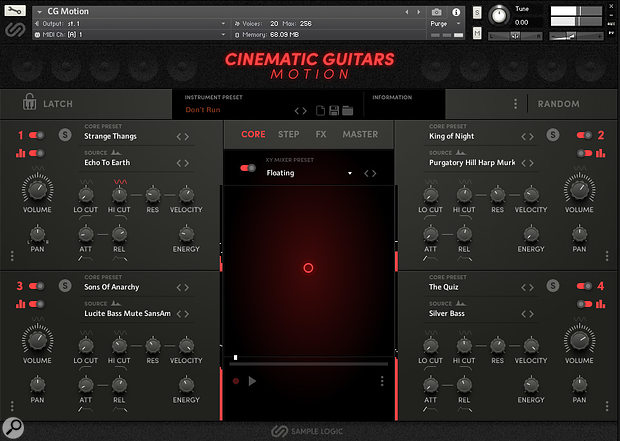Click the Latch keyboard lock icon
Image resolution: width=620 pixels, height=441 pixels.
pyautogui.click(x=29, y=102)
